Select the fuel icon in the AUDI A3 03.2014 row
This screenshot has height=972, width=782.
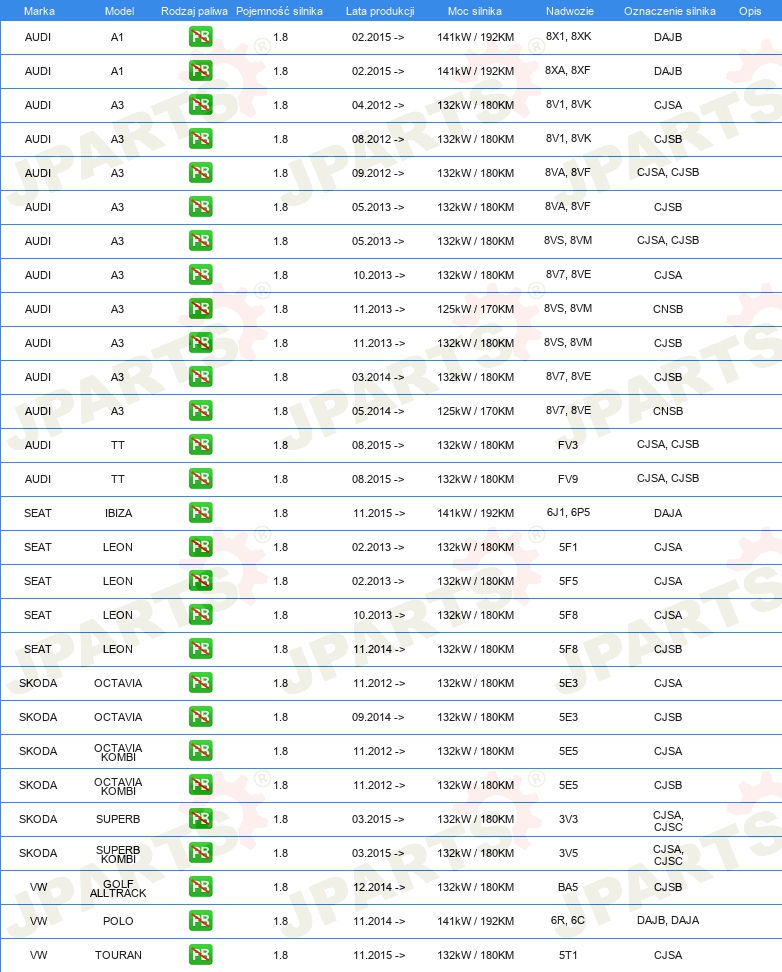click(200, 377)
